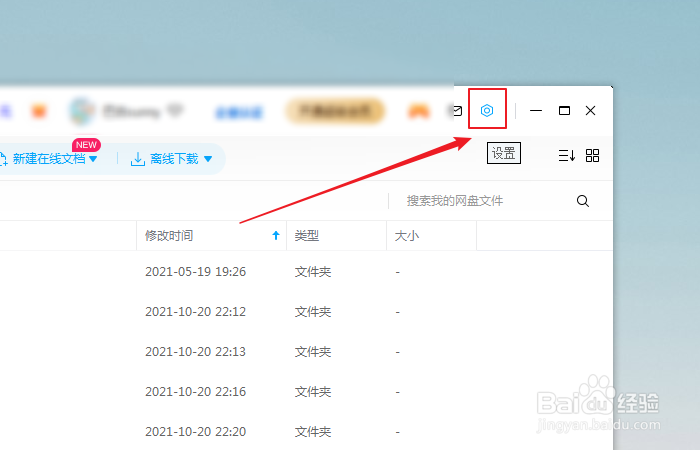Switch to sort order list icon
The height and width of the screenshot is (450, 700).
tap(567, 155)
